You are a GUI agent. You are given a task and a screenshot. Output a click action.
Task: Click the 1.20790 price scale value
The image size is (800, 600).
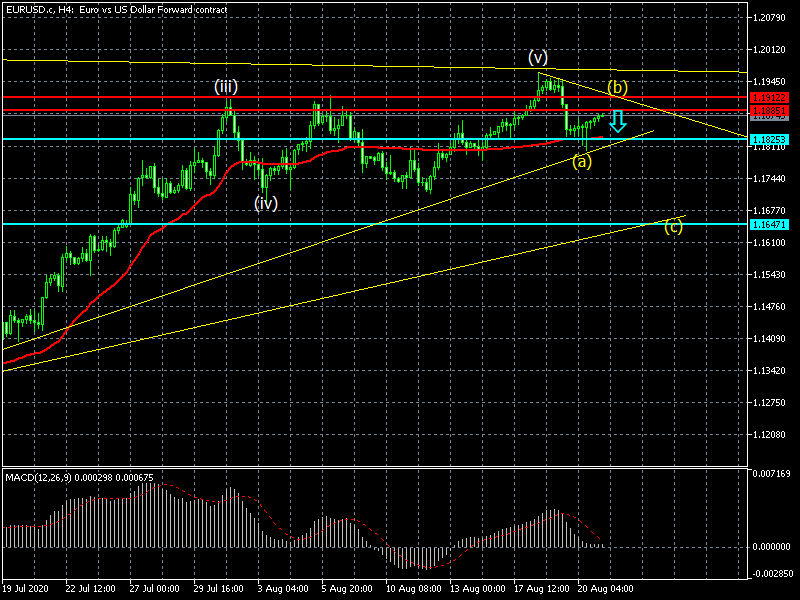coord(771,18)
